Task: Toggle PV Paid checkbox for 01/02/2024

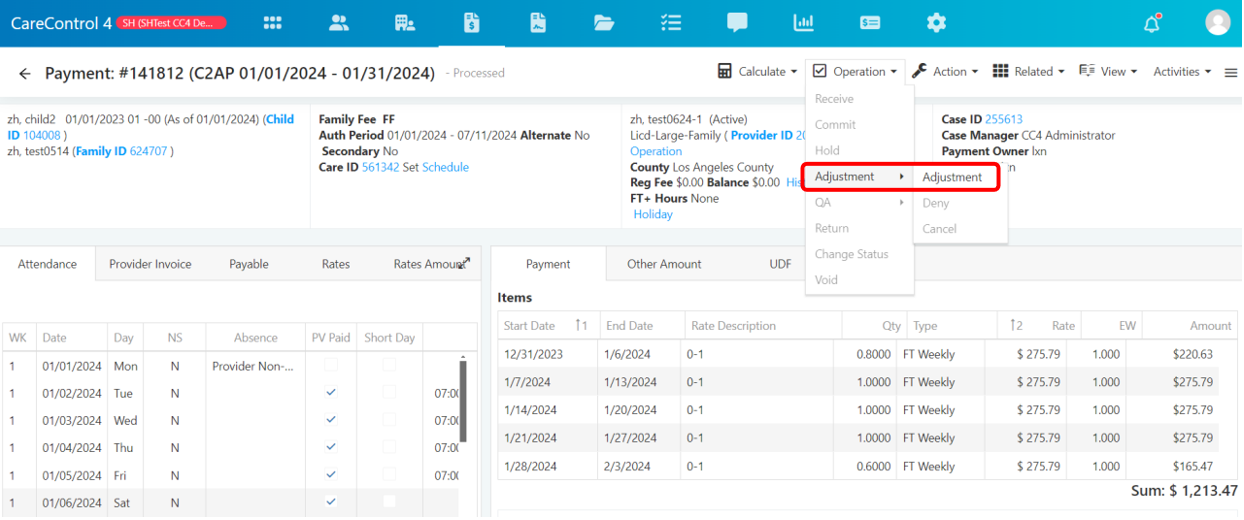Action: [x=331, y=393]
